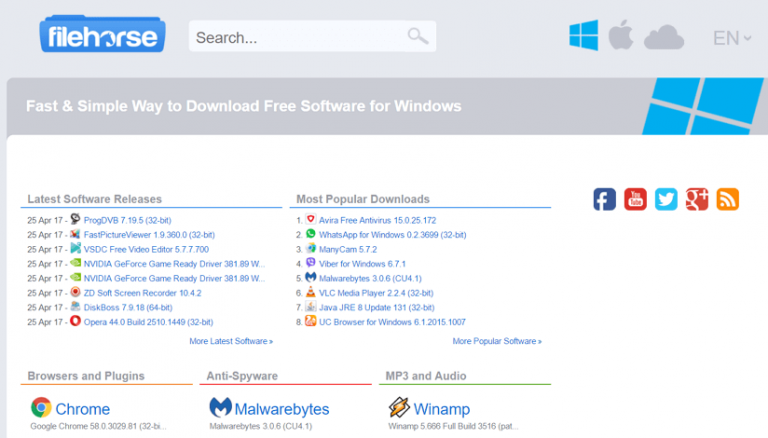Click the VSDC Free Video Editor icon
The image size is (768, 438).
75,248
